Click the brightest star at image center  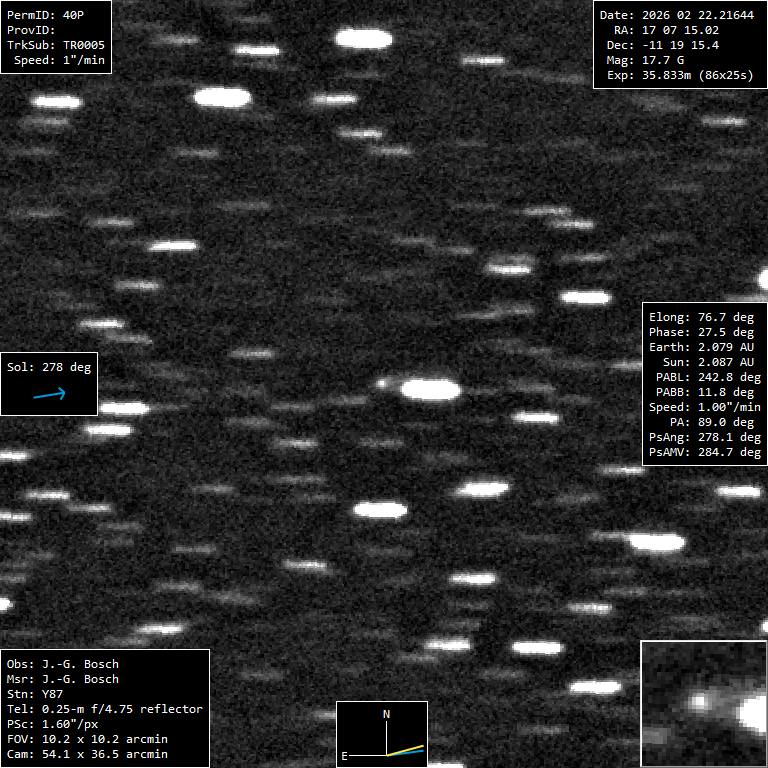pos(430,389)
